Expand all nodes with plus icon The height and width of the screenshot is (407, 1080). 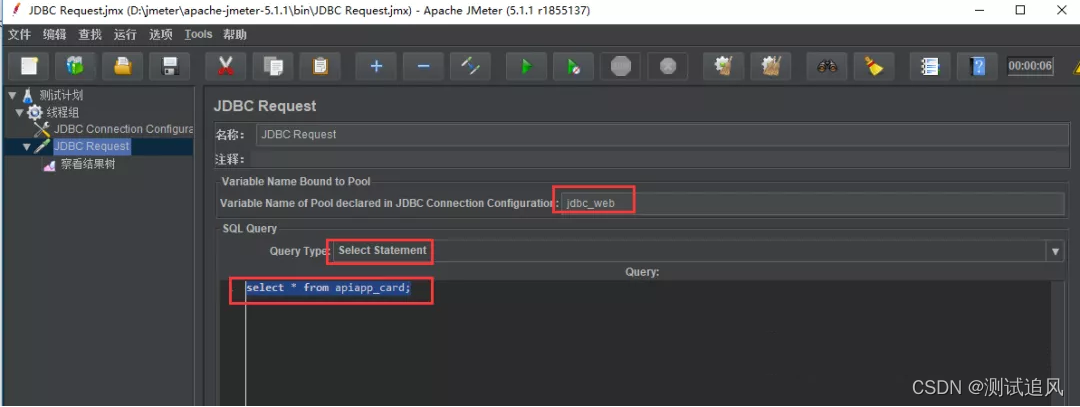click(x=376, y=66)
